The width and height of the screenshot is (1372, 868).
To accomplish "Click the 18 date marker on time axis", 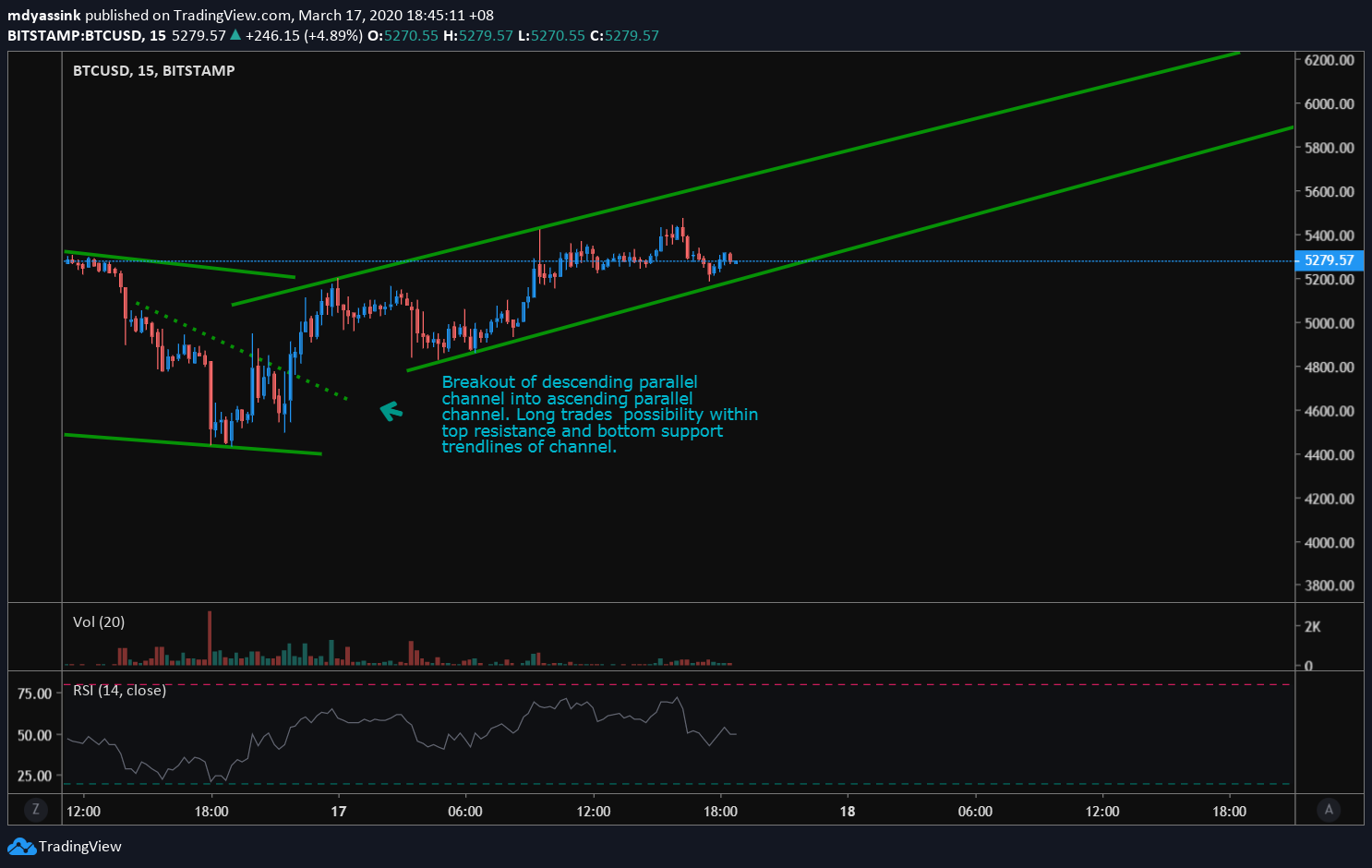I will 848,811.
